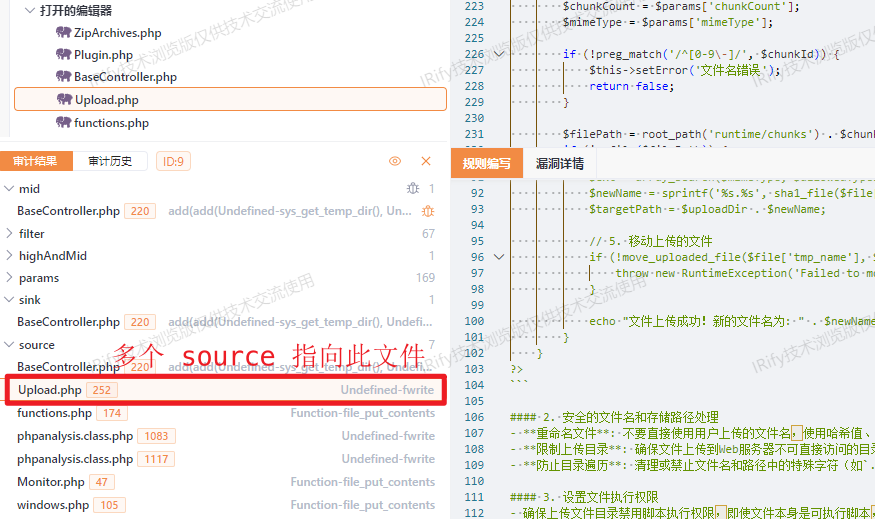
Task: Click the count 169 on the params row
Action: pos(425,277)
